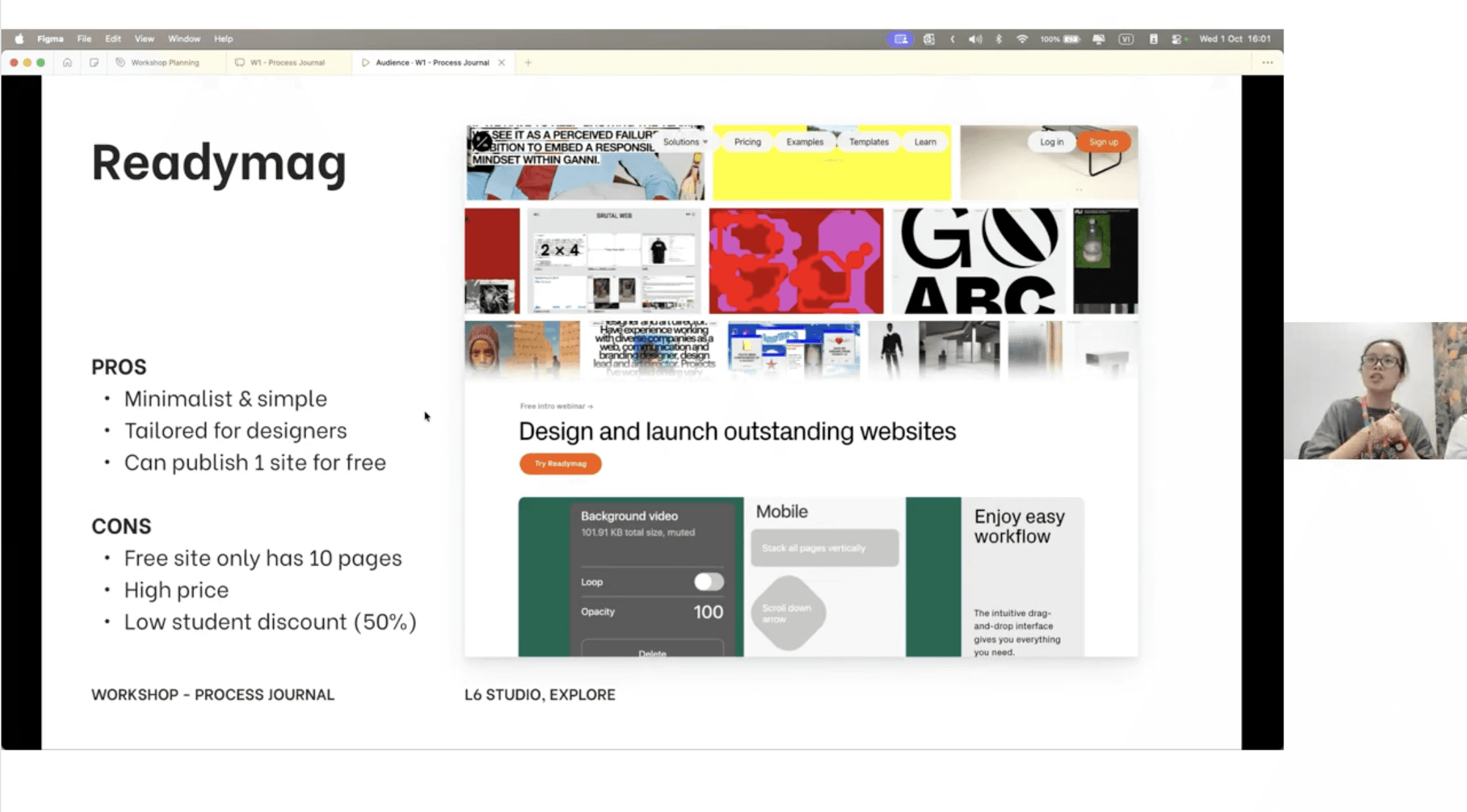
Task: Click the volume icon in menu bar
Action: [x=975, y=39]
